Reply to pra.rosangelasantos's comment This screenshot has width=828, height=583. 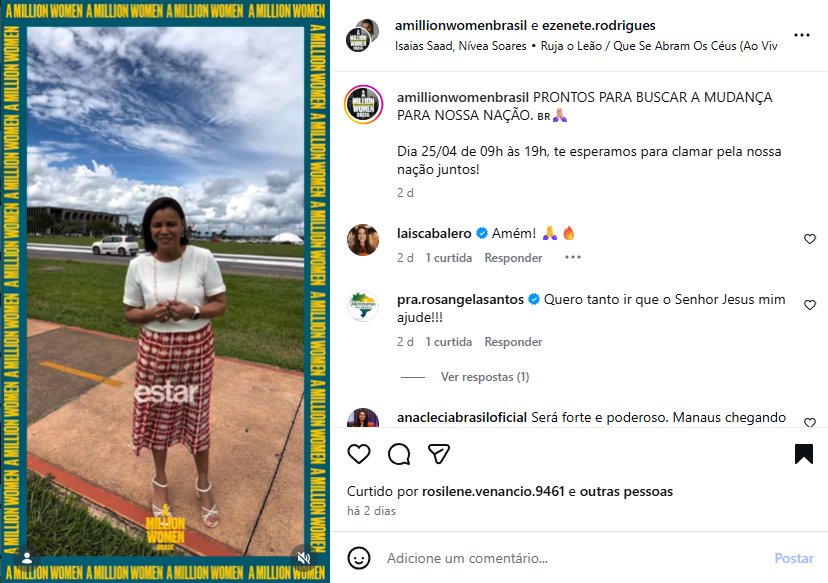(x=513, y=342)
